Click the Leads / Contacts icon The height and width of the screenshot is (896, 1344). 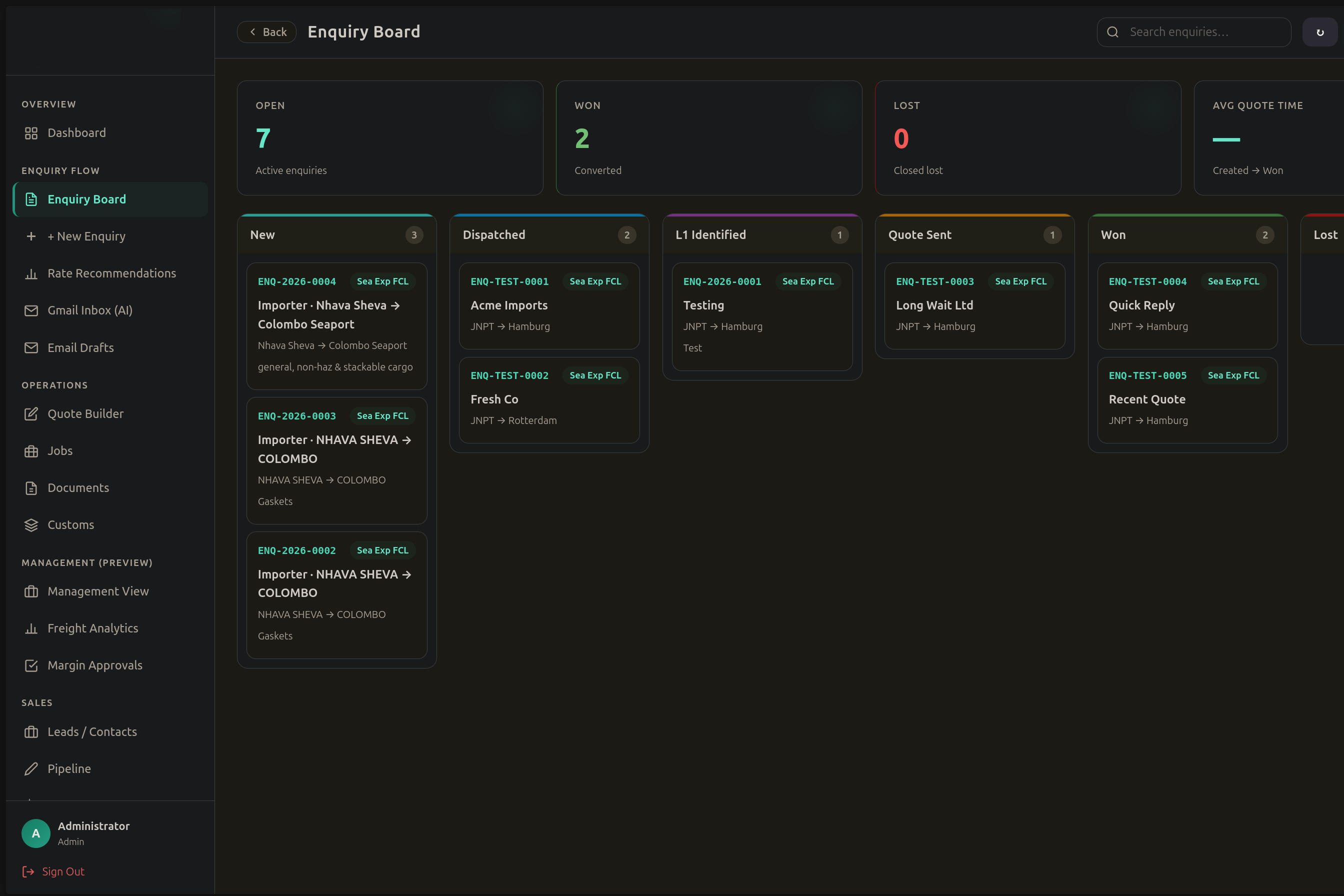(31, 732)
